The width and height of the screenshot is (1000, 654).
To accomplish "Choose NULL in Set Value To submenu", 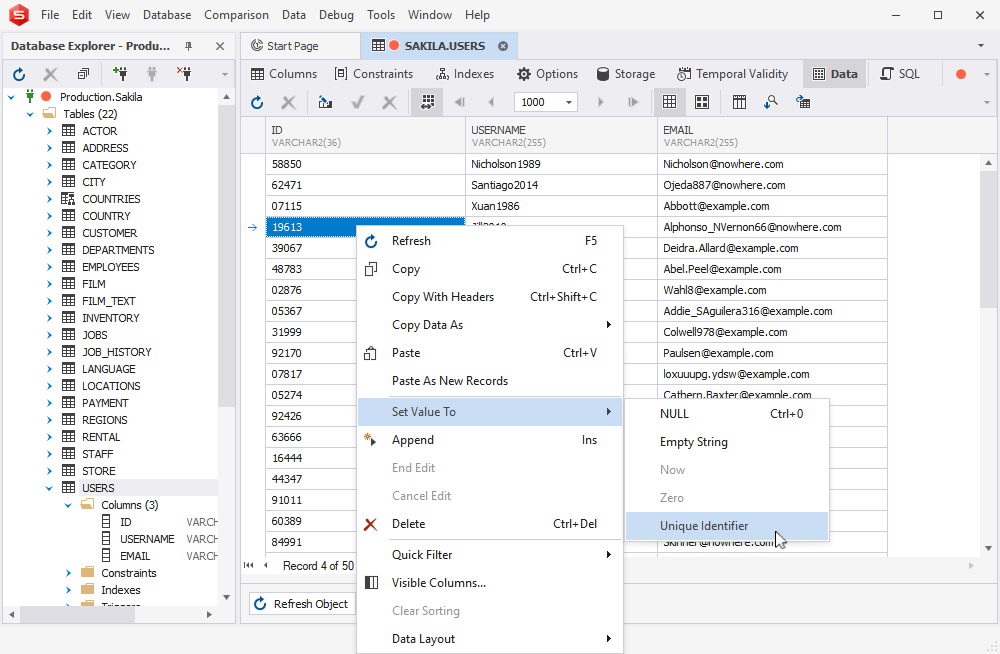I will point(726,414).
